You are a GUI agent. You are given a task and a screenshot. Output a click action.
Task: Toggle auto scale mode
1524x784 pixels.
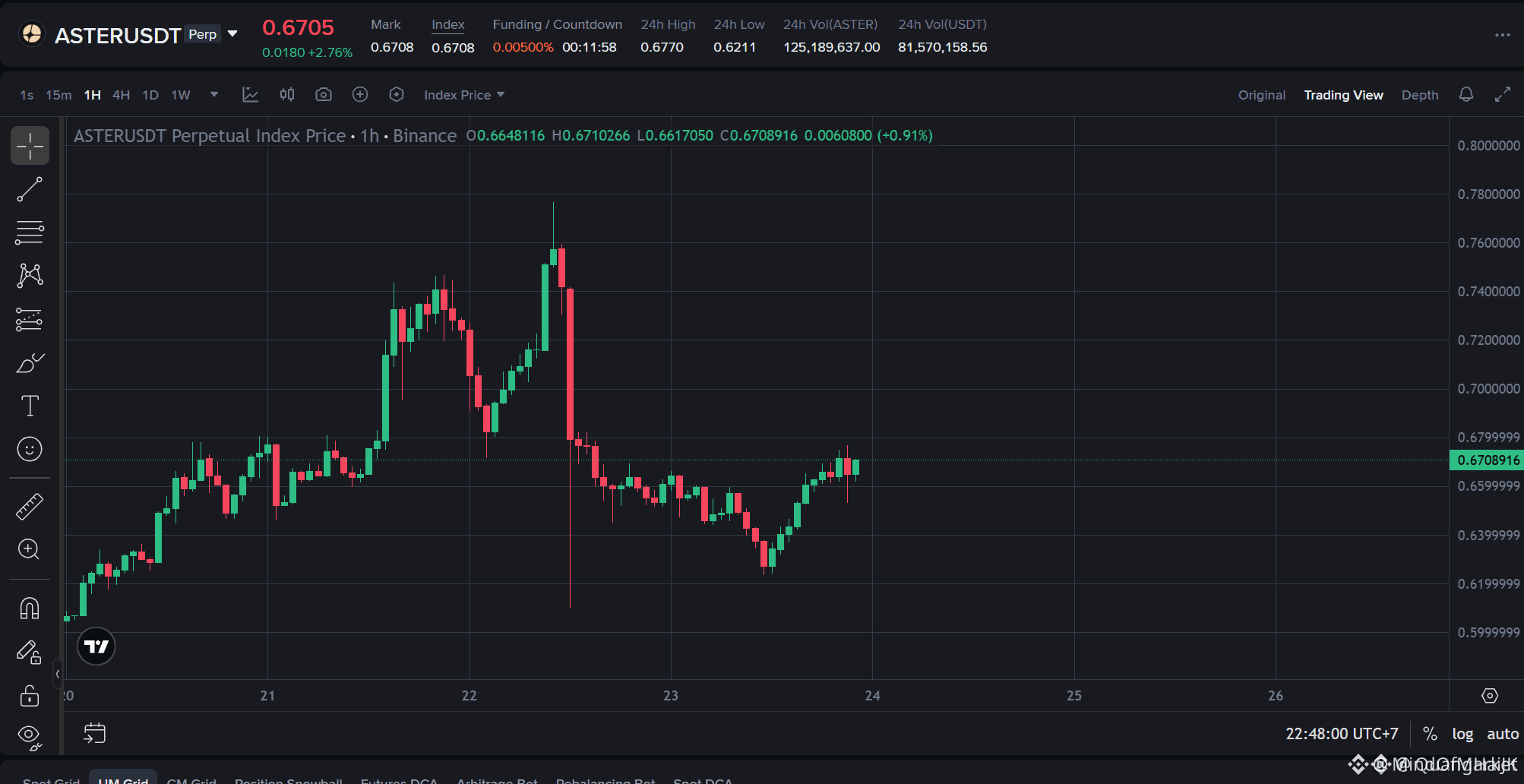tap(1503, 734)
